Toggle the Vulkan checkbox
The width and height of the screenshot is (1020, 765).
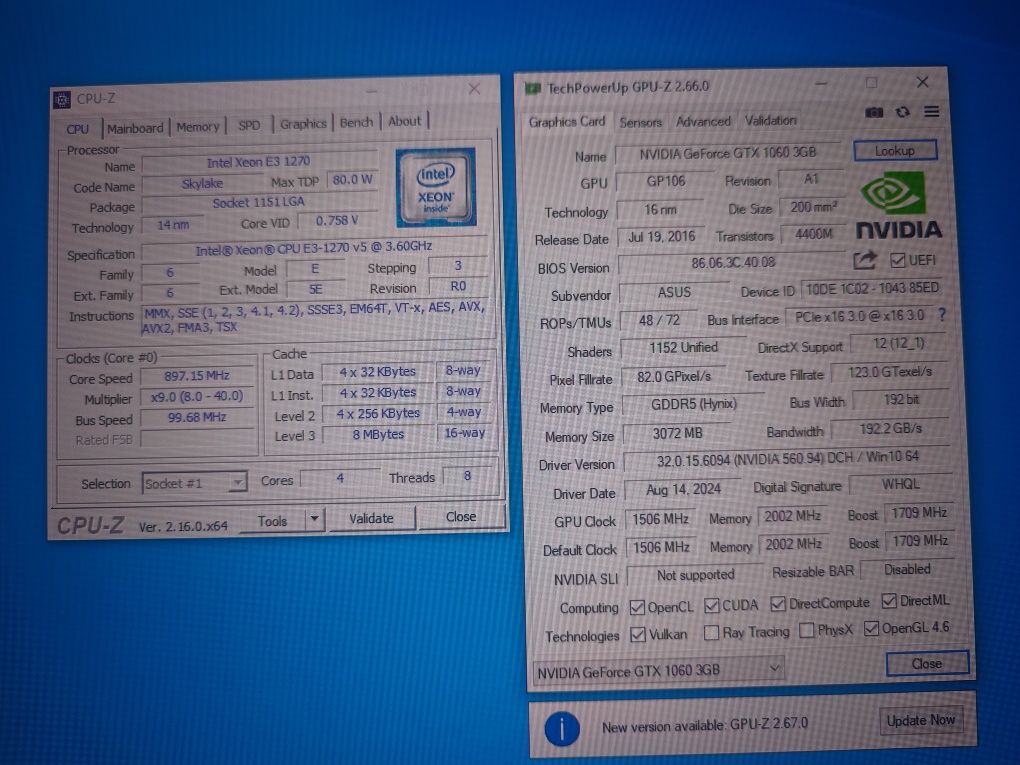[638, 634]
